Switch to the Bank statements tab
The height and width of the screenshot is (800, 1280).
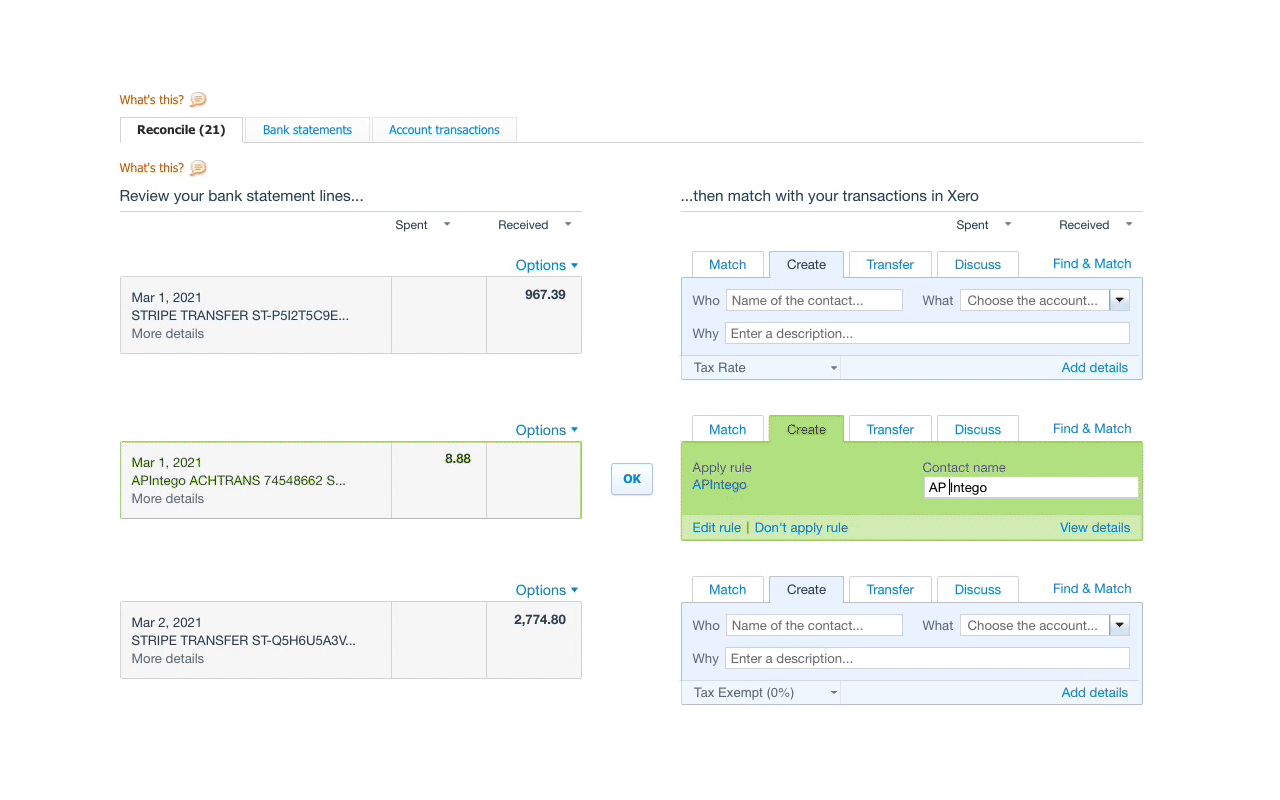click(x=307, y=130)
